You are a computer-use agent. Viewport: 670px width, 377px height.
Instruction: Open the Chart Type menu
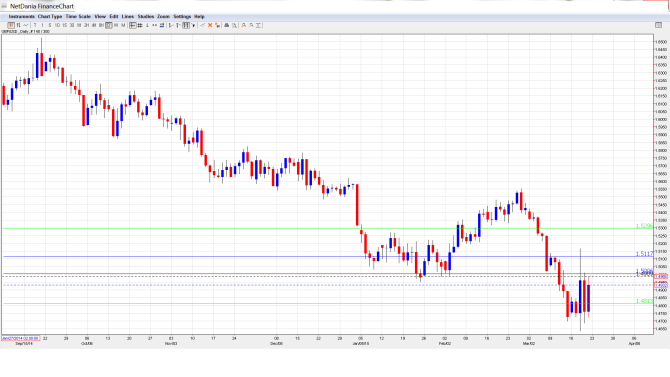(50, 17)
